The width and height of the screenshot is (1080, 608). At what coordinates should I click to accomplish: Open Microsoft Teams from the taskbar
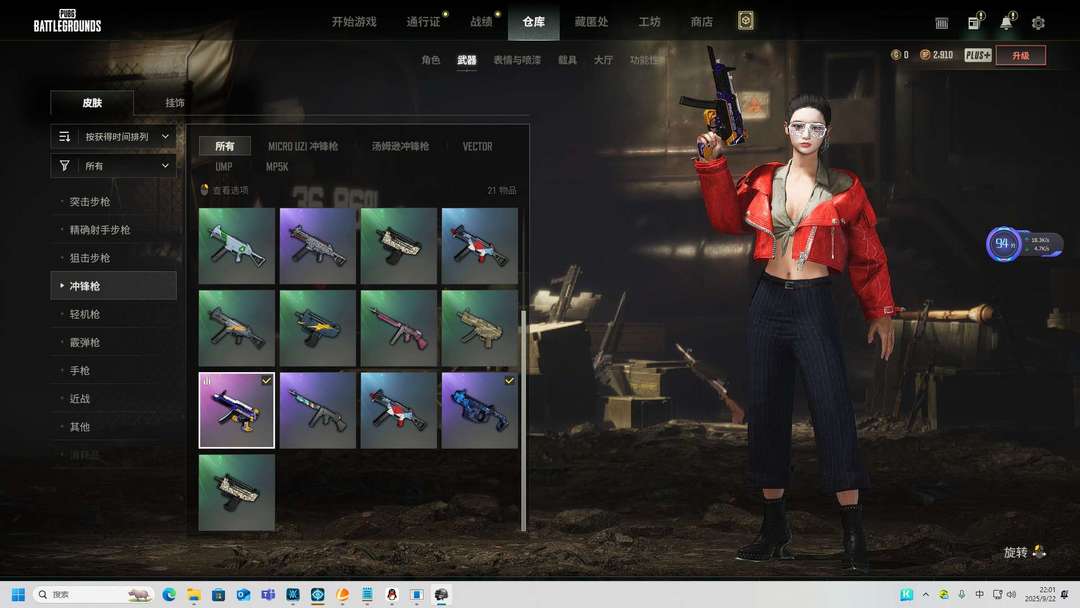click(x=268, y=594)
